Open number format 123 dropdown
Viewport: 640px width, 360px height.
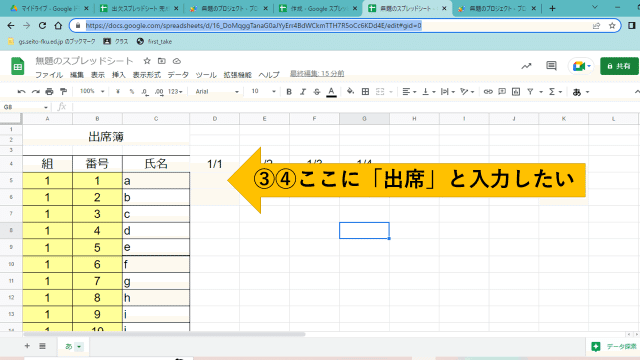click(176, 92)
